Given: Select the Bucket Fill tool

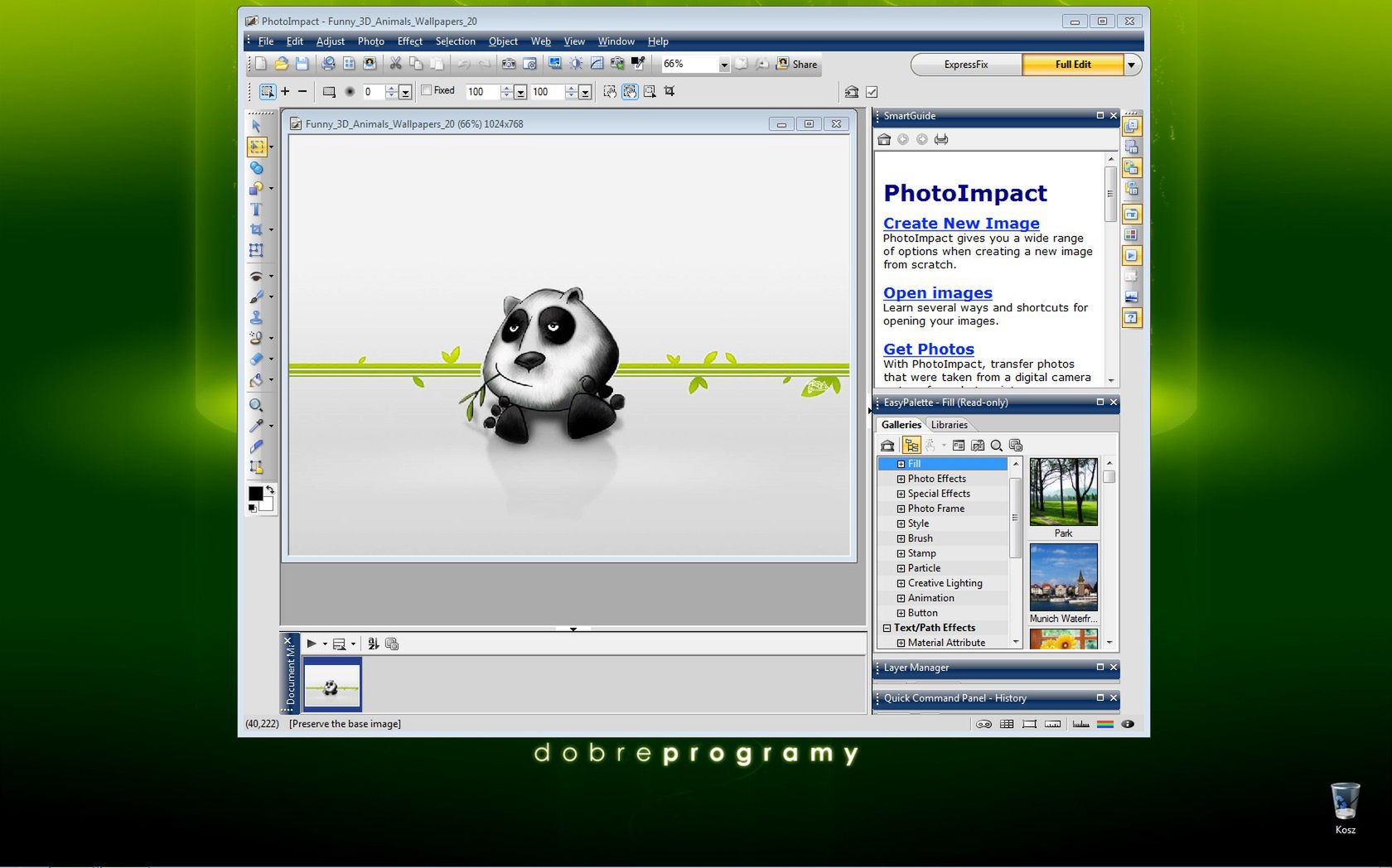Looking at the screenshot, I should tap(256, 379).
